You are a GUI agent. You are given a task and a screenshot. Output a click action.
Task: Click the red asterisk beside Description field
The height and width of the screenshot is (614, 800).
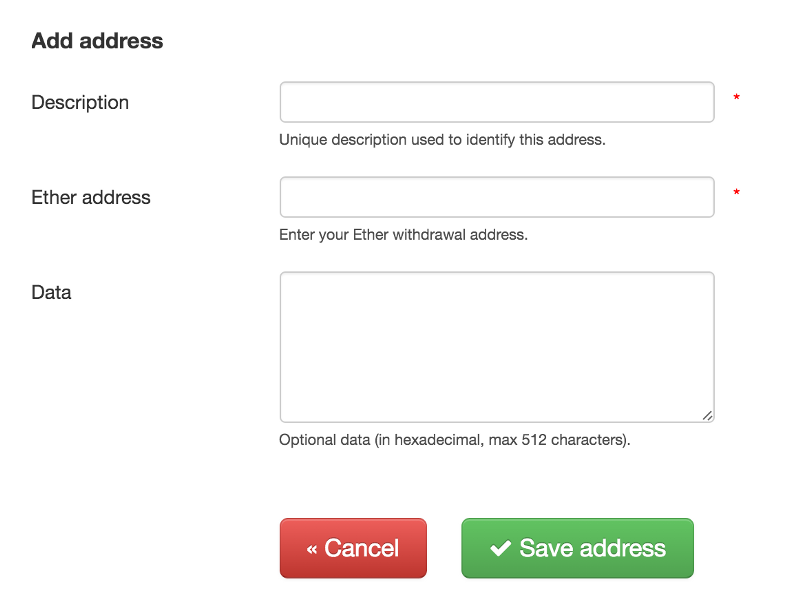coord(737,98)
